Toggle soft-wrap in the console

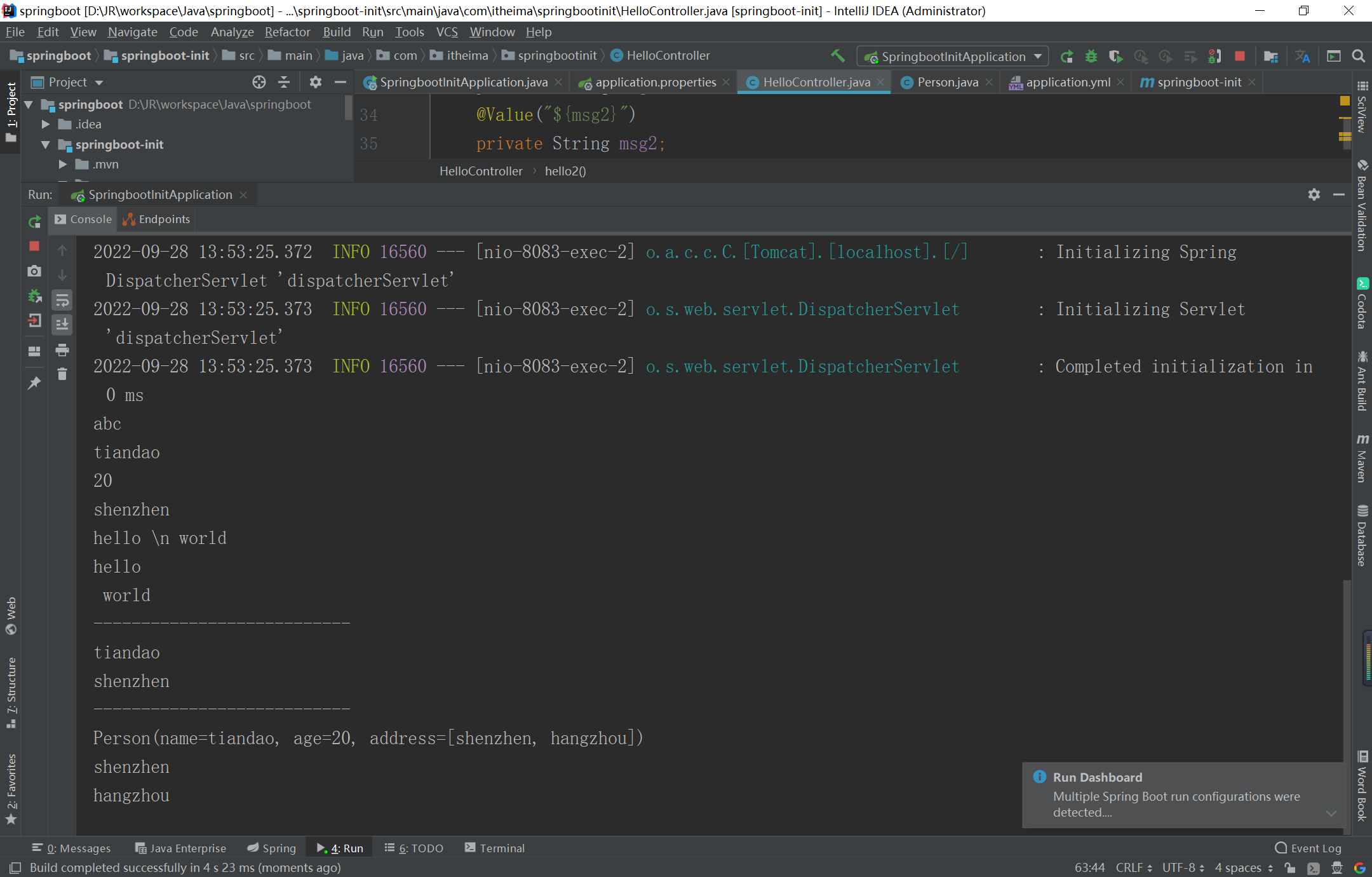click(x=62, y=300)
